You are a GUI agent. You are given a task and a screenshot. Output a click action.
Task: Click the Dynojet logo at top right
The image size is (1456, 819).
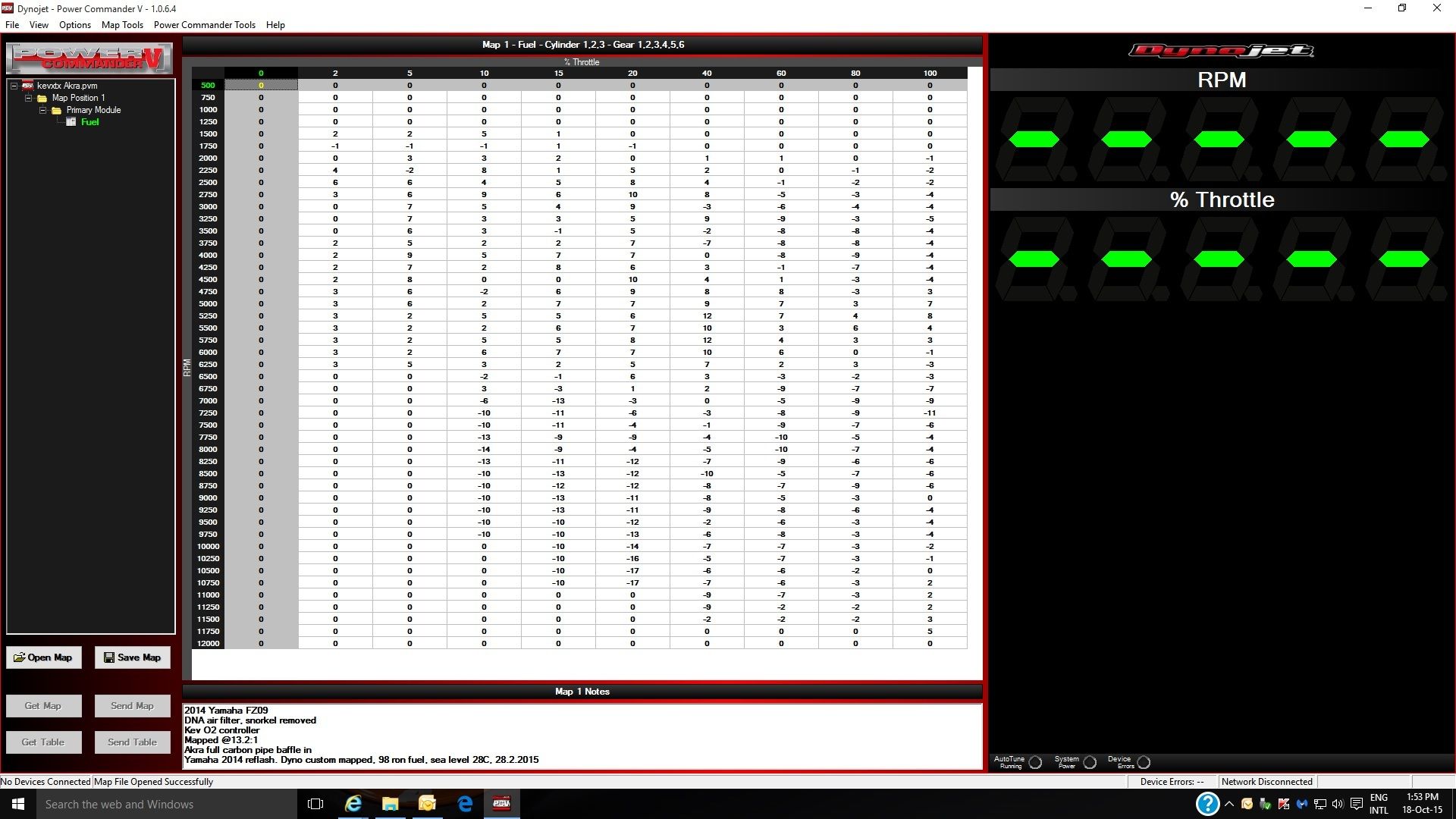click(x=1221, y=51)
